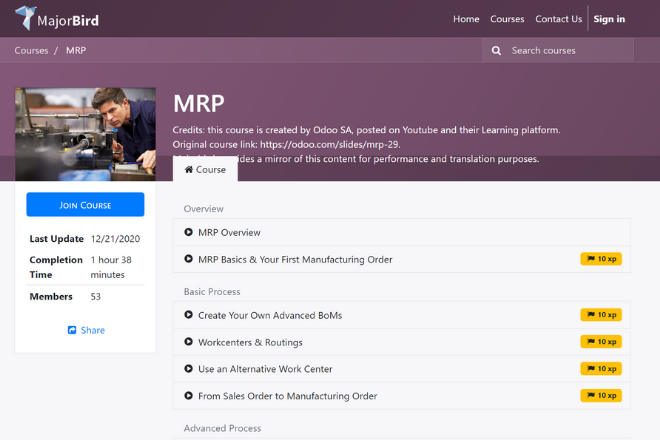Viewport: 660px width, 440px height.
Task: Click the MRP course thumbnail image
Action: (x=85, y=134)
